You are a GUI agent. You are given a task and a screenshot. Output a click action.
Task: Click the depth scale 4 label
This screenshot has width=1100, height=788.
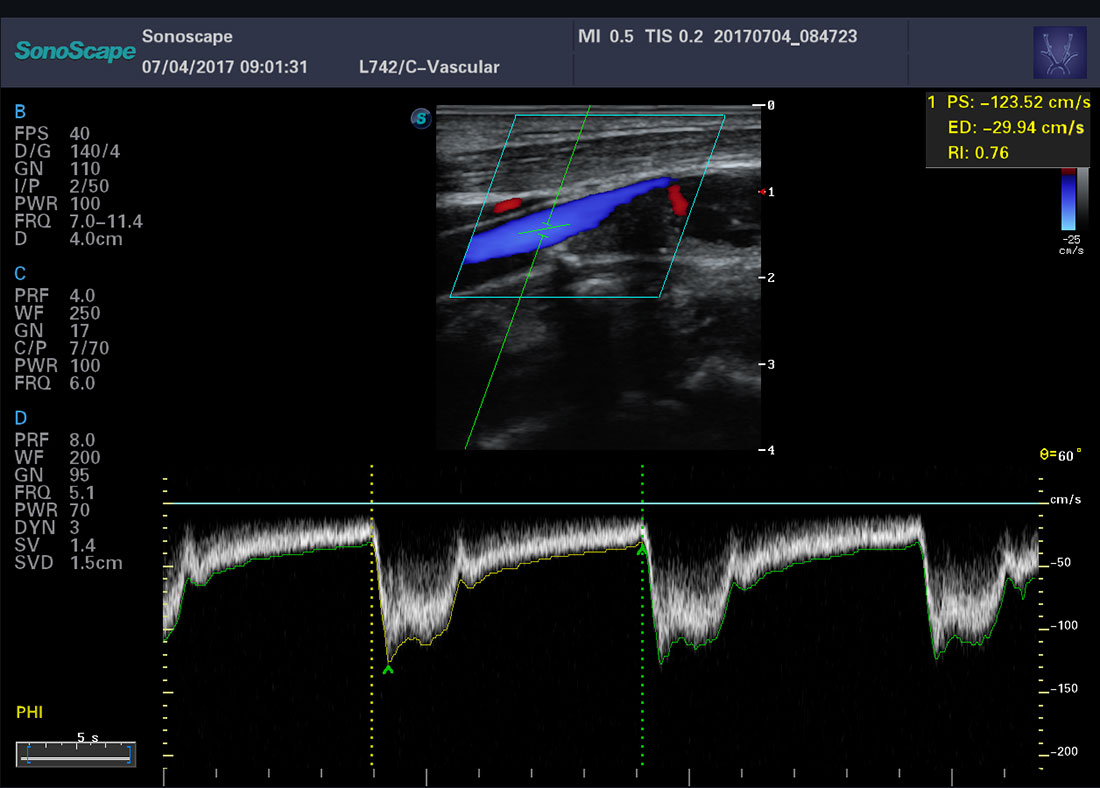771,450
